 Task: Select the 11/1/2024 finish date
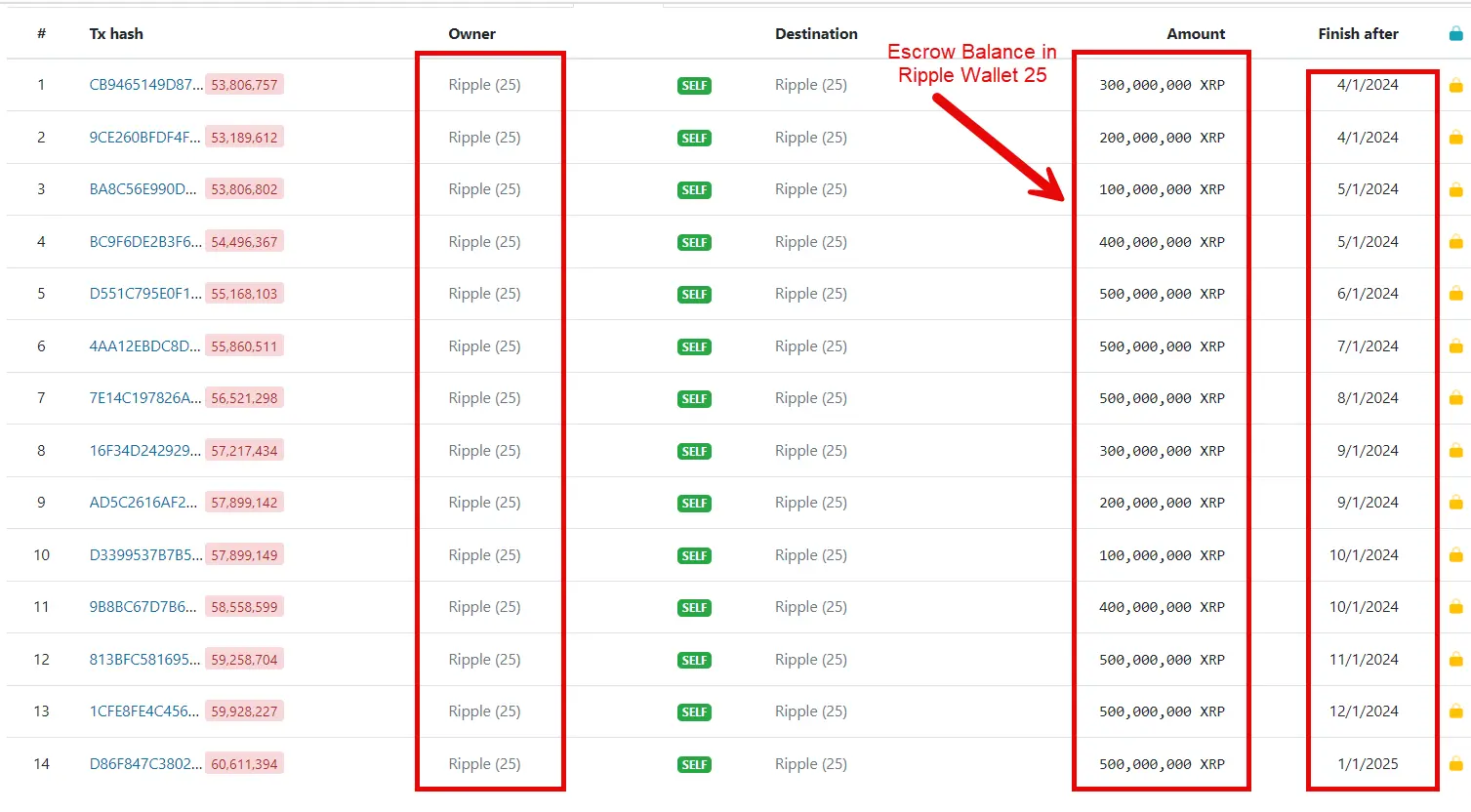[1364, 660]
